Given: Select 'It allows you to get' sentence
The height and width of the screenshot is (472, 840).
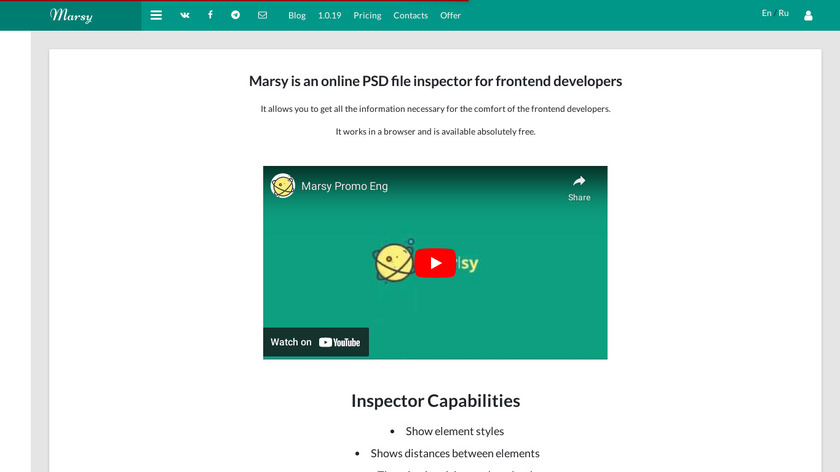Looking at the screenshot, I should tap(436, 109).
